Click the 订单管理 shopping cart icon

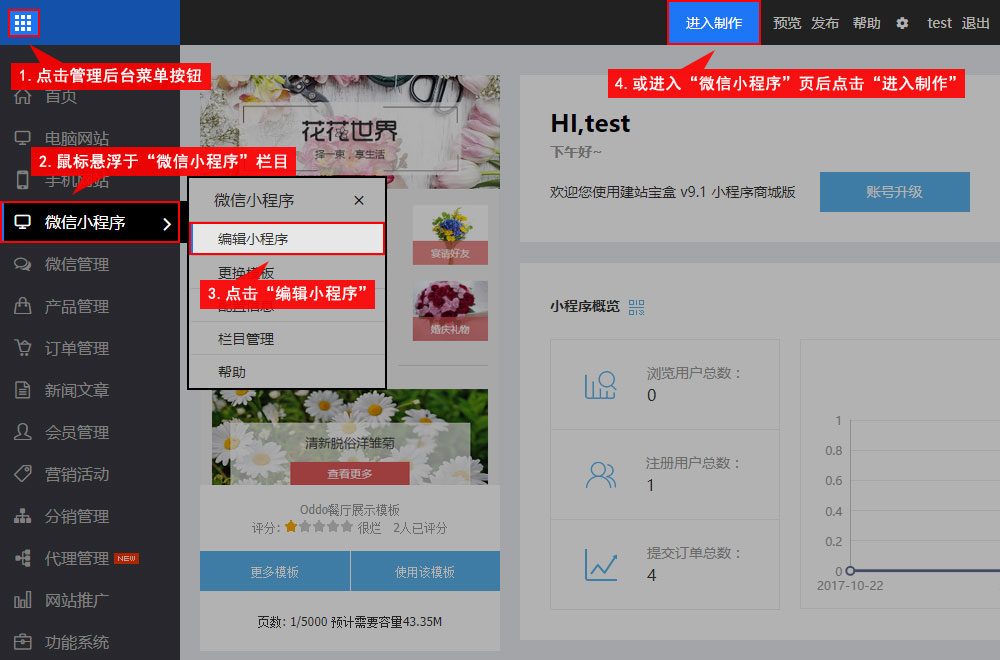pos(22,349)
